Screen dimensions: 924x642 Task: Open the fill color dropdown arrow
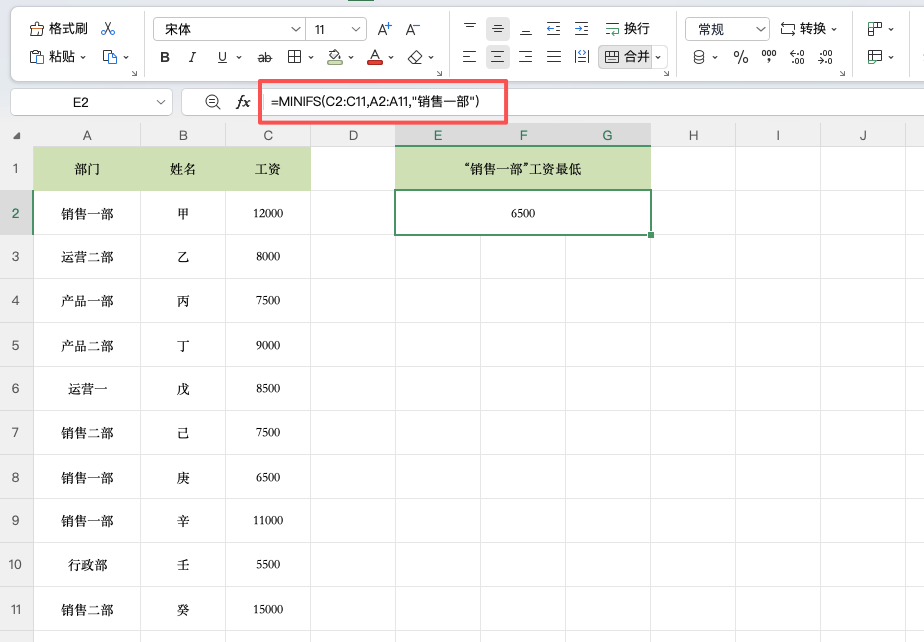(x=351, y=57)
